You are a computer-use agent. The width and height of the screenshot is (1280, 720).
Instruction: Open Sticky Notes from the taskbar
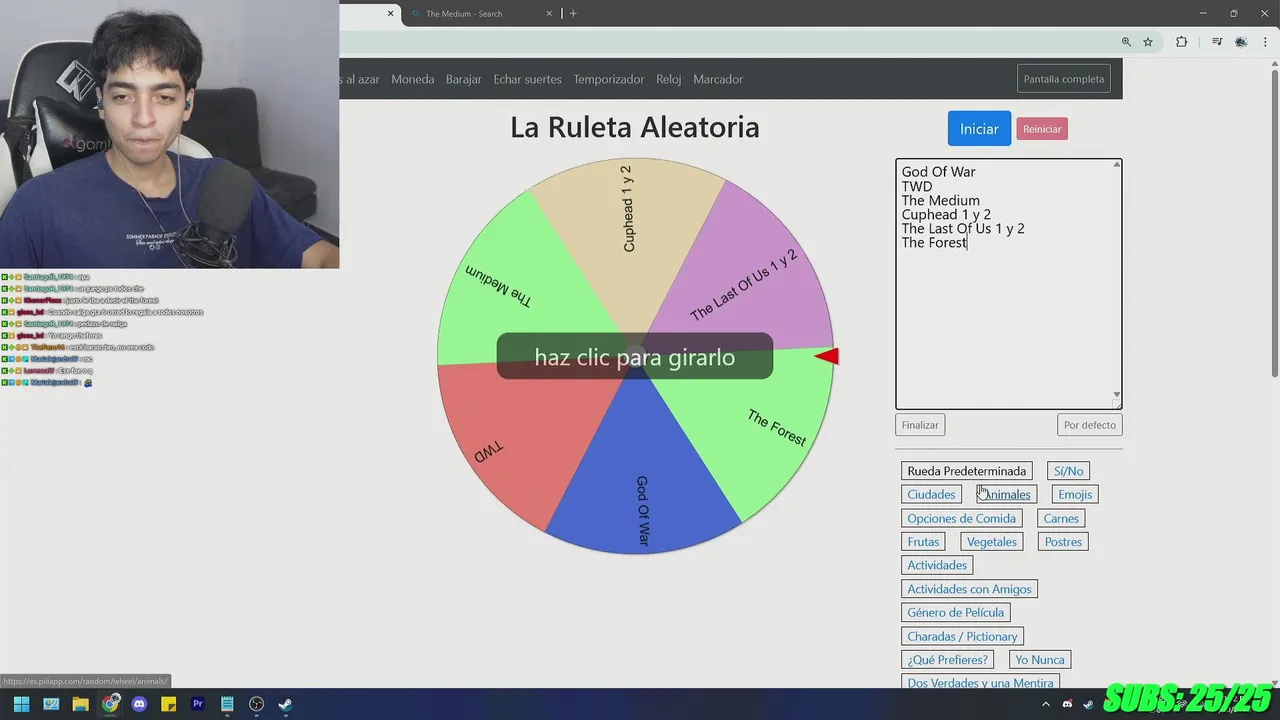tap(169, 704)
